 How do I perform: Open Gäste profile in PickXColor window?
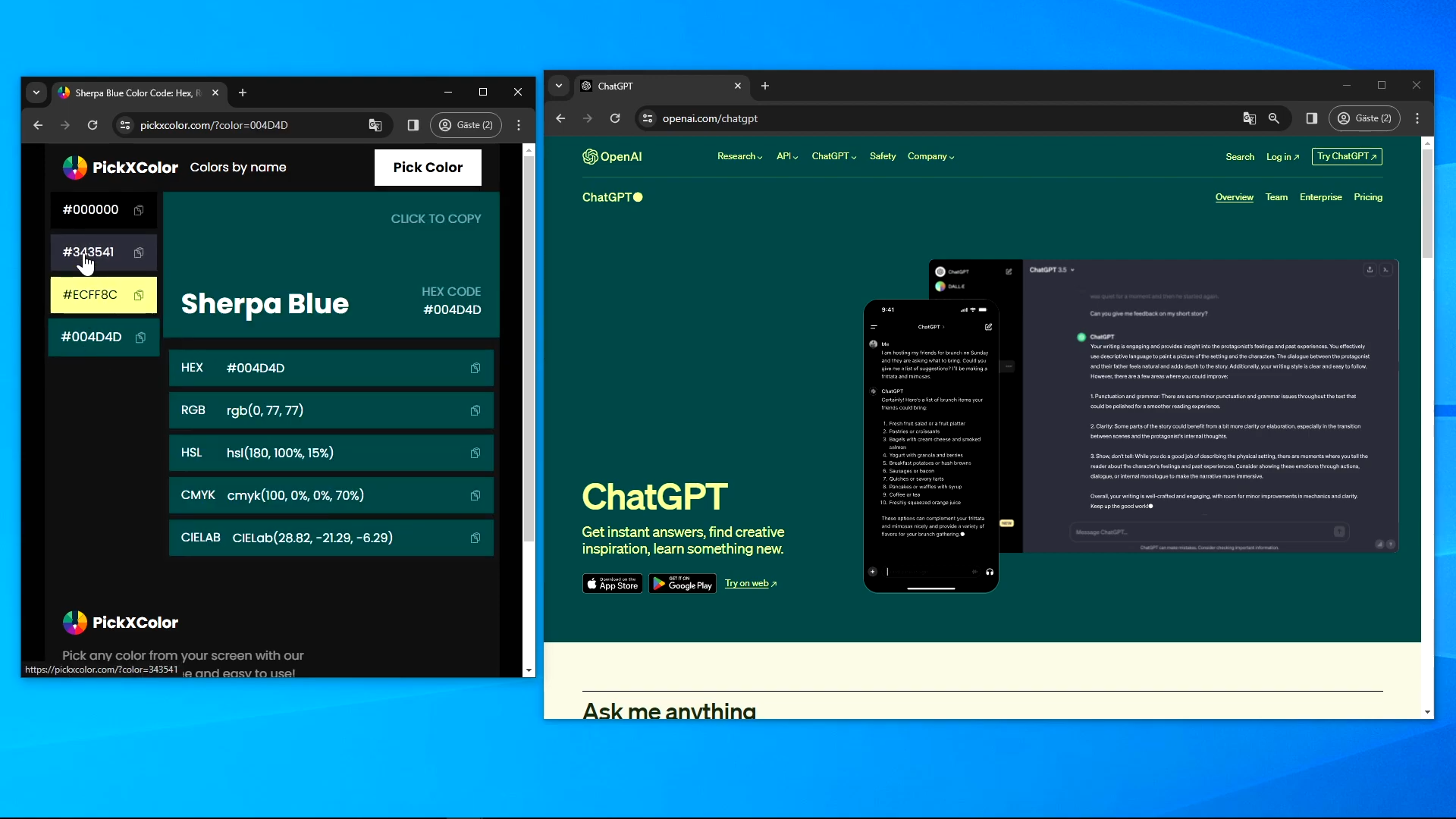pyautogui.click(x=466, y=125)
